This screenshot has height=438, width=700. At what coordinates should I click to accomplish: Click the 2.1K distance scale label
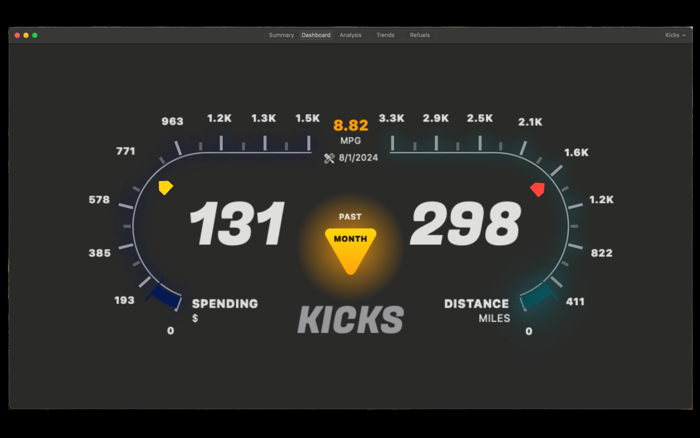click(530, 122)
